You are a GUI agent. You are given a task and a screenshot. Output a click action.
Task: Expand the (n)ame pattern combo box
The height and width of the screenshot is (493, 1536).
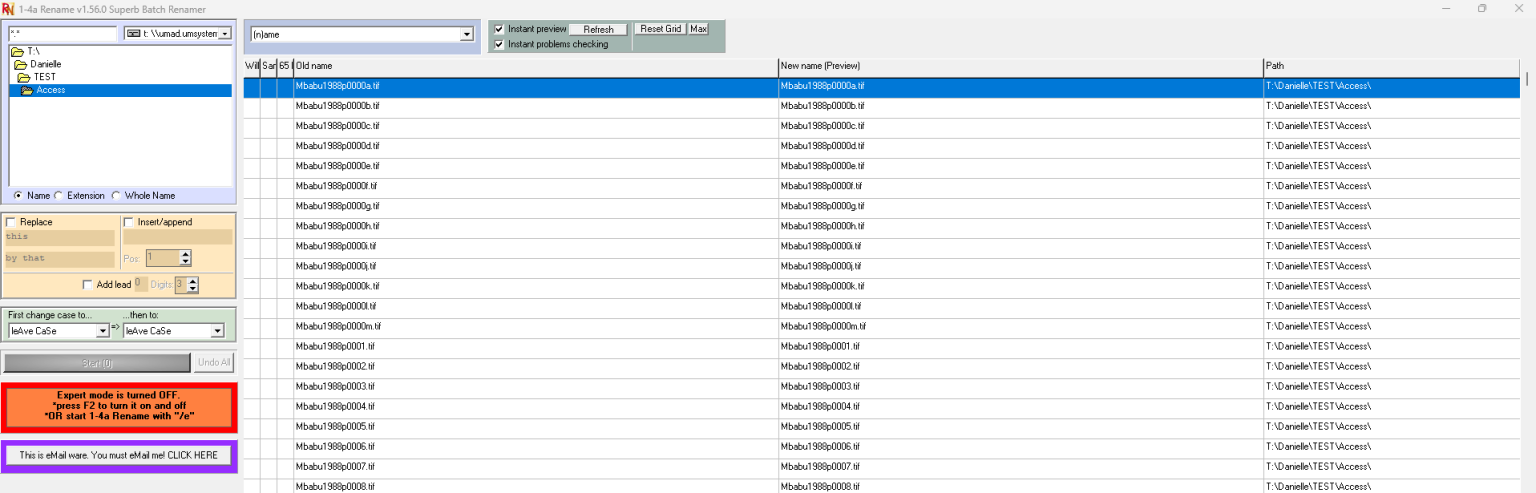tap(466, 34)
